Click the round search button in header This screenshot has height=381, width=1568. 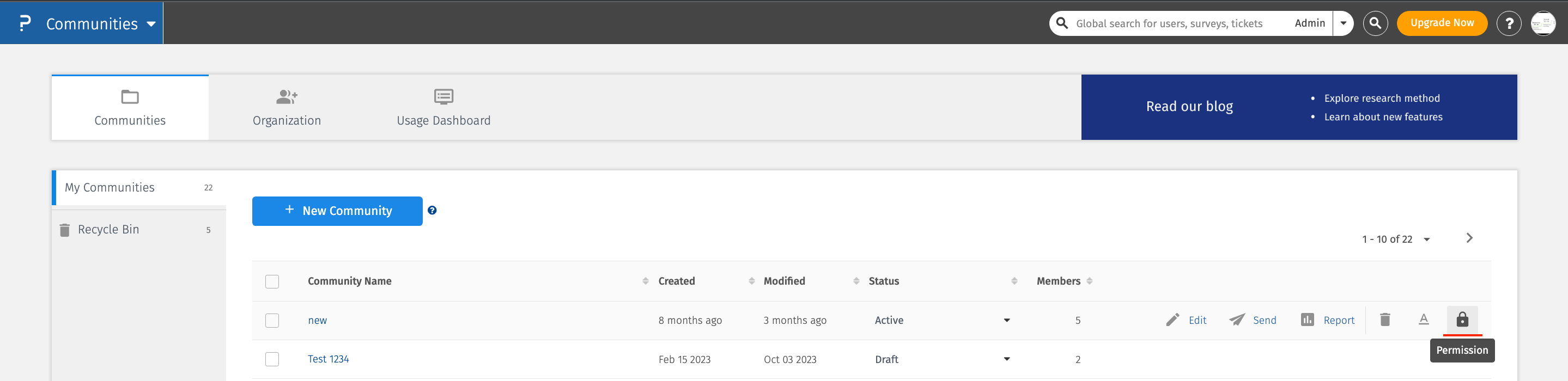1375,24
